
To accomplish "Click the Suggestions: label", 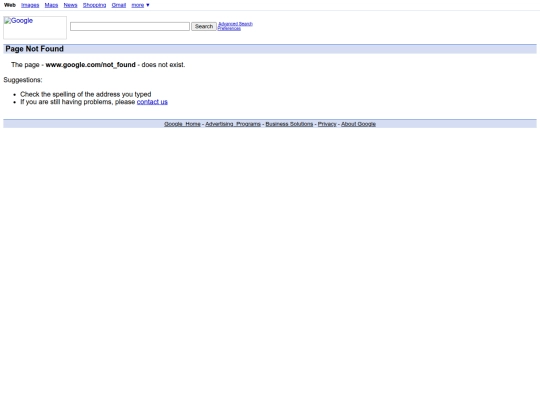I will (23, 80).
